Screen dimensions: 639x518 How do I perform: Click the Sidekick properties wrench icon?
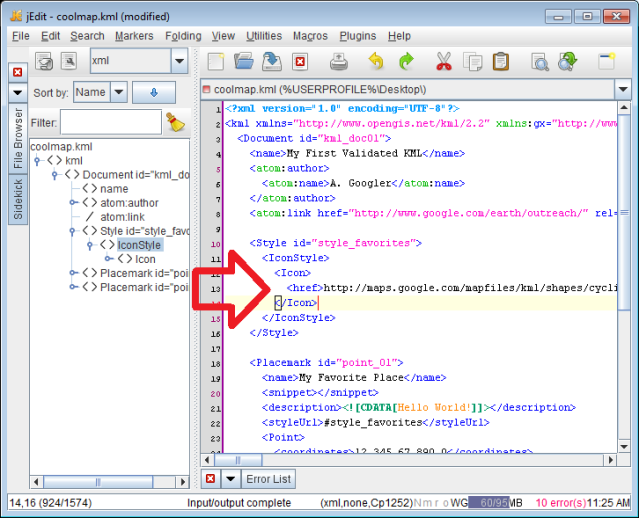[69, 62]
